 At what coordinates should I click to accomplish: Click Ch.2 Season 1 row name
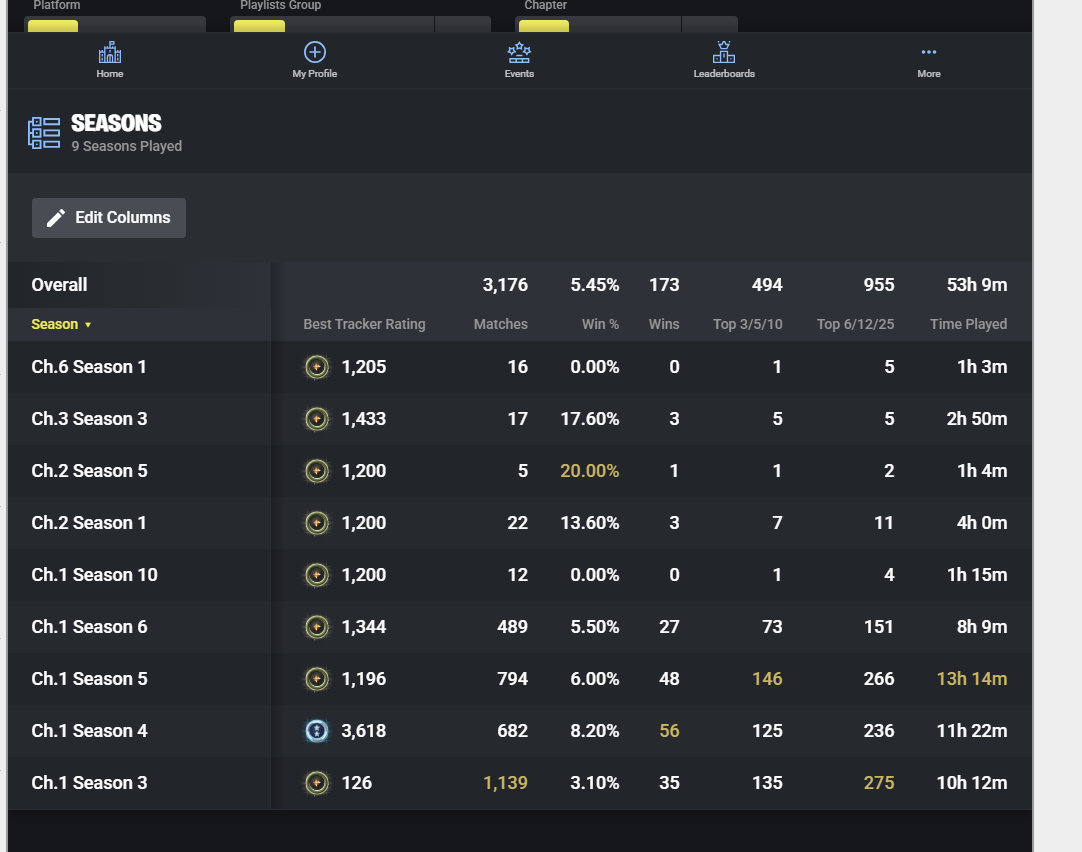click(89, 523)
